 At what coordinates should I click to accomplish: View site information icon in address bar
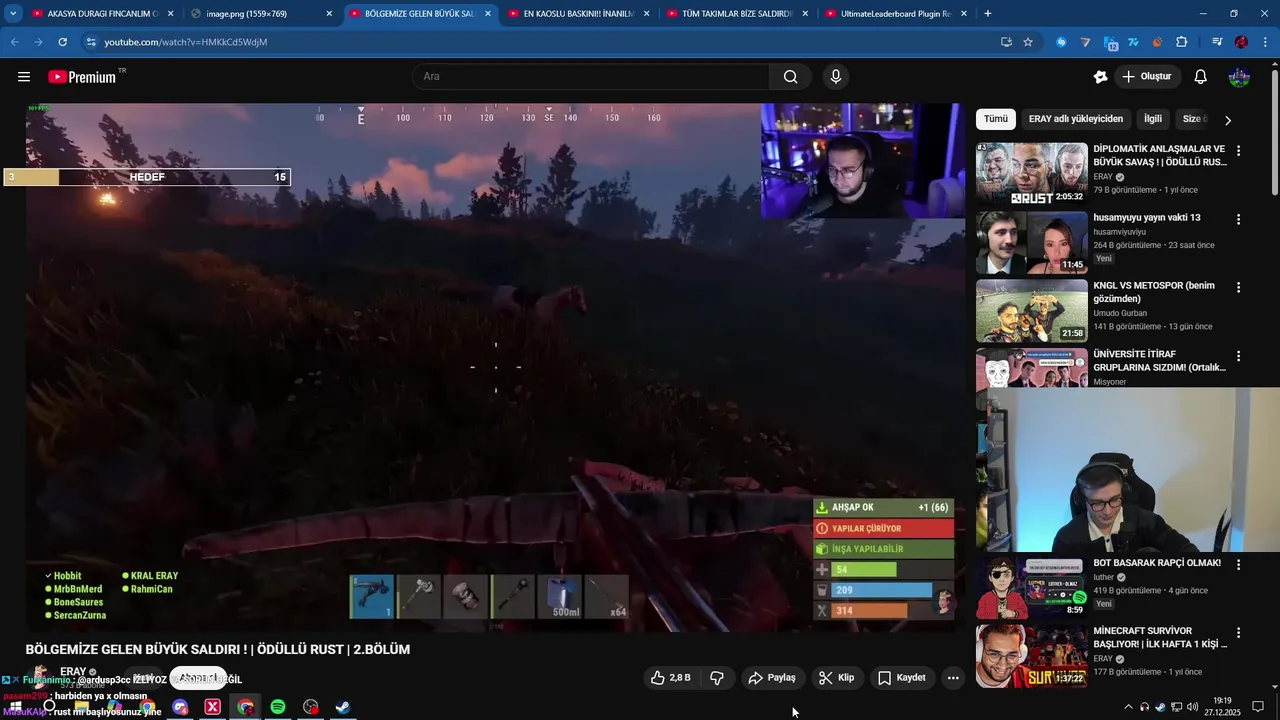(x=91, y=42)
